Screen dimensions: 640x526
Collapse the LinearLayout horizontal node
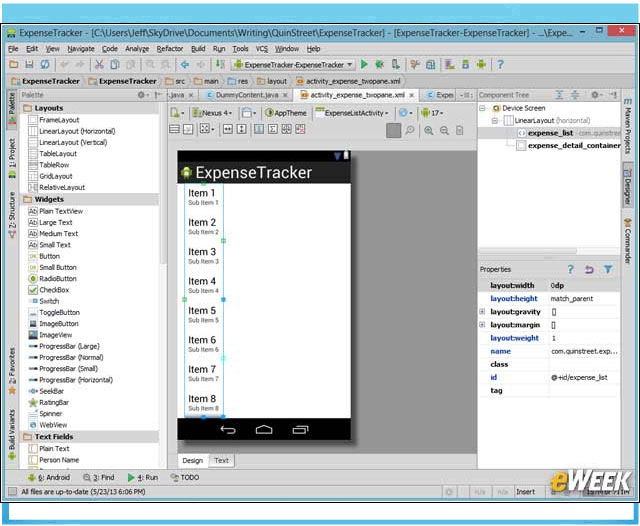[x=495, y=120]
